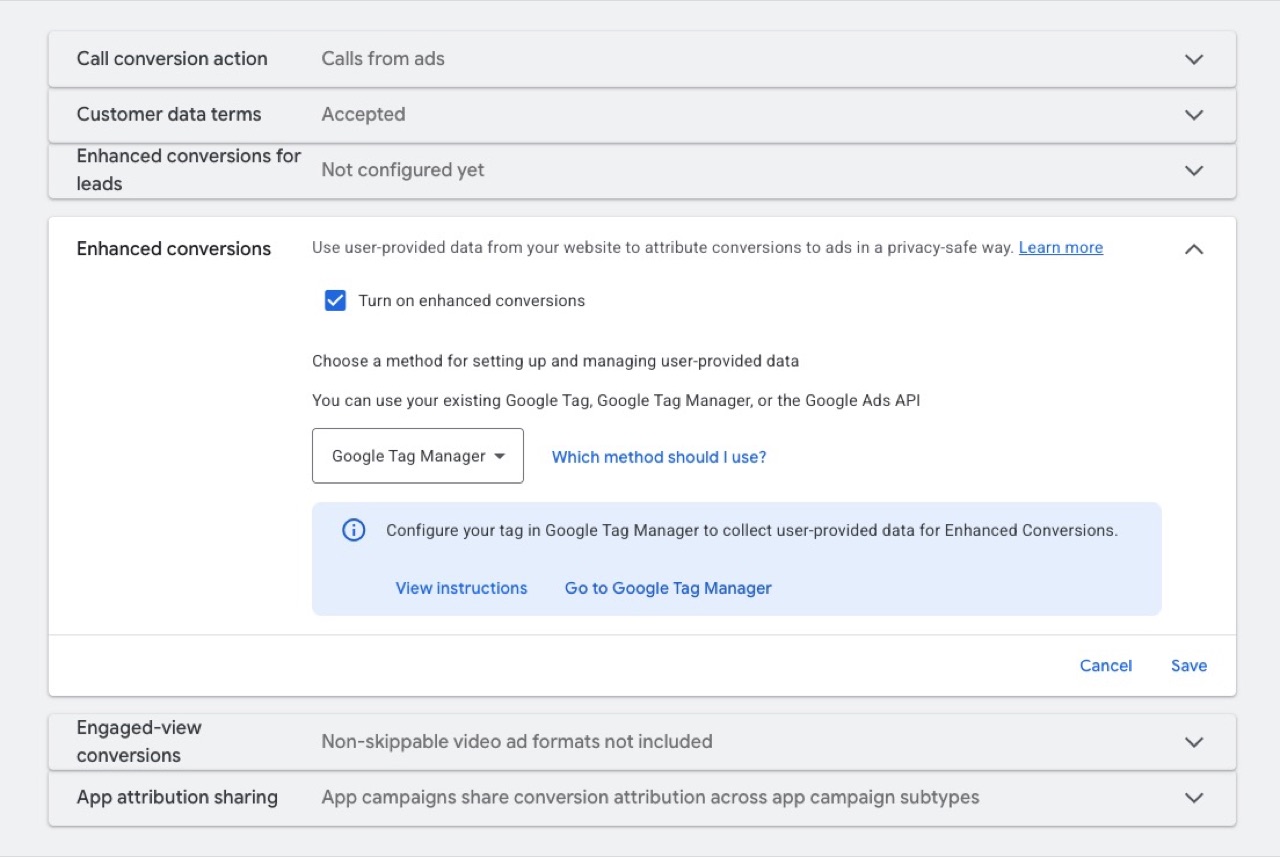1280x857 pixels.
Task: Click 'Non-skippable video ad formats not included' text
Action: (517, 742)
